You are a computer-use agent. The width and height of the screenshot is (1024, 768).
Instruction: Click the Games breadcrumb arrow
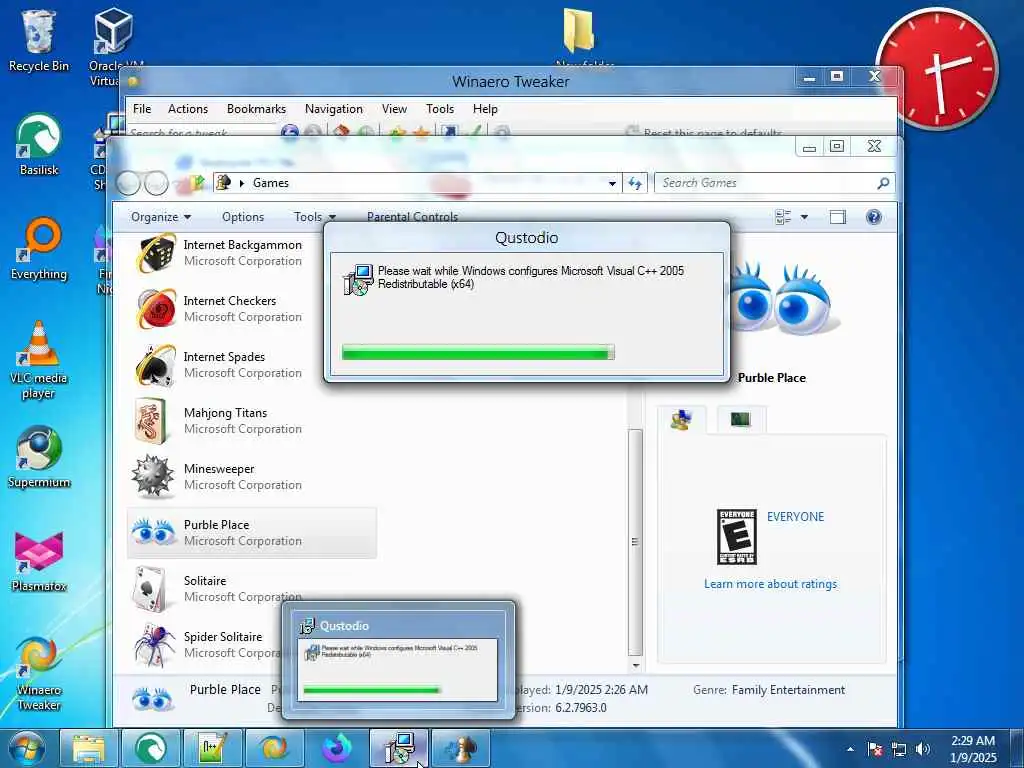coord(242,184)
